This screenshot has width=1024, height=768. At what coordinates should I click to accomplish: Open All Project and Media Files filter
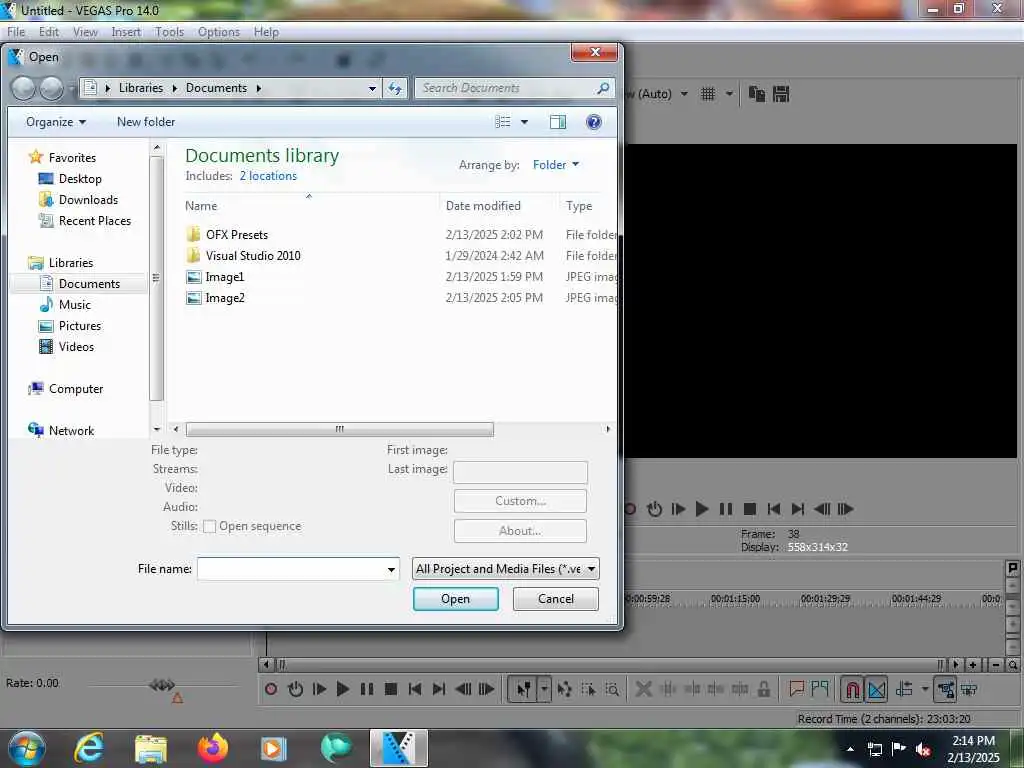[505, 569]
